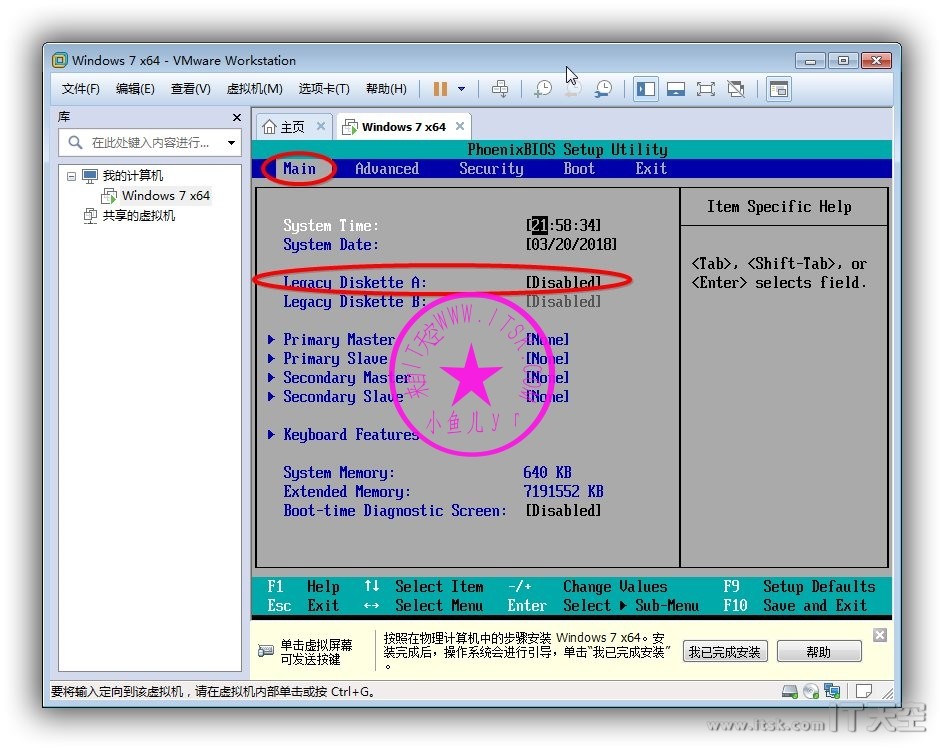Viewport: 944px width, 750px height.
Task: Switch to Unity mode icon
Action: tap(736, 89)
